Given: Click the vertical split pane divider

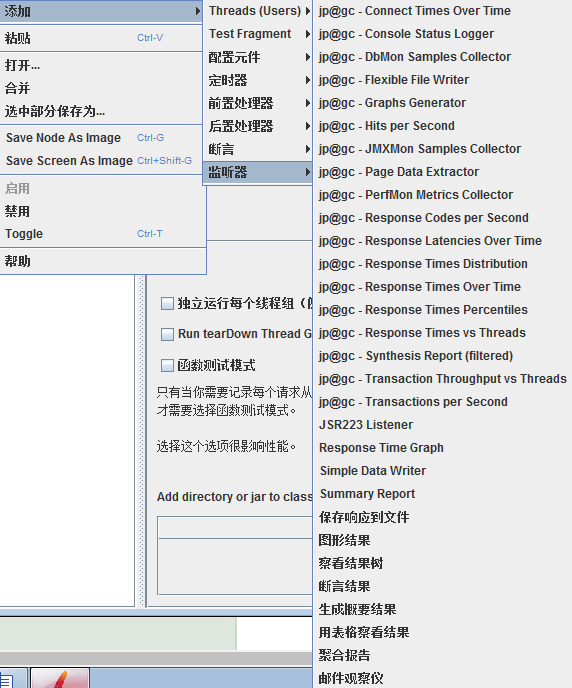Looking at the screenshot, I should tap(141, 441).
